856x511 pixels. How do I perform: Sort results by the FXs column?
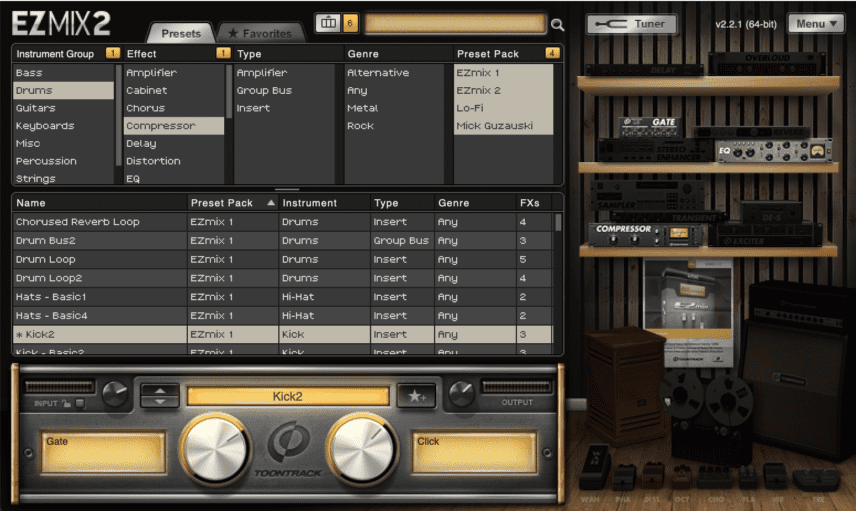(x=534, y=203)
